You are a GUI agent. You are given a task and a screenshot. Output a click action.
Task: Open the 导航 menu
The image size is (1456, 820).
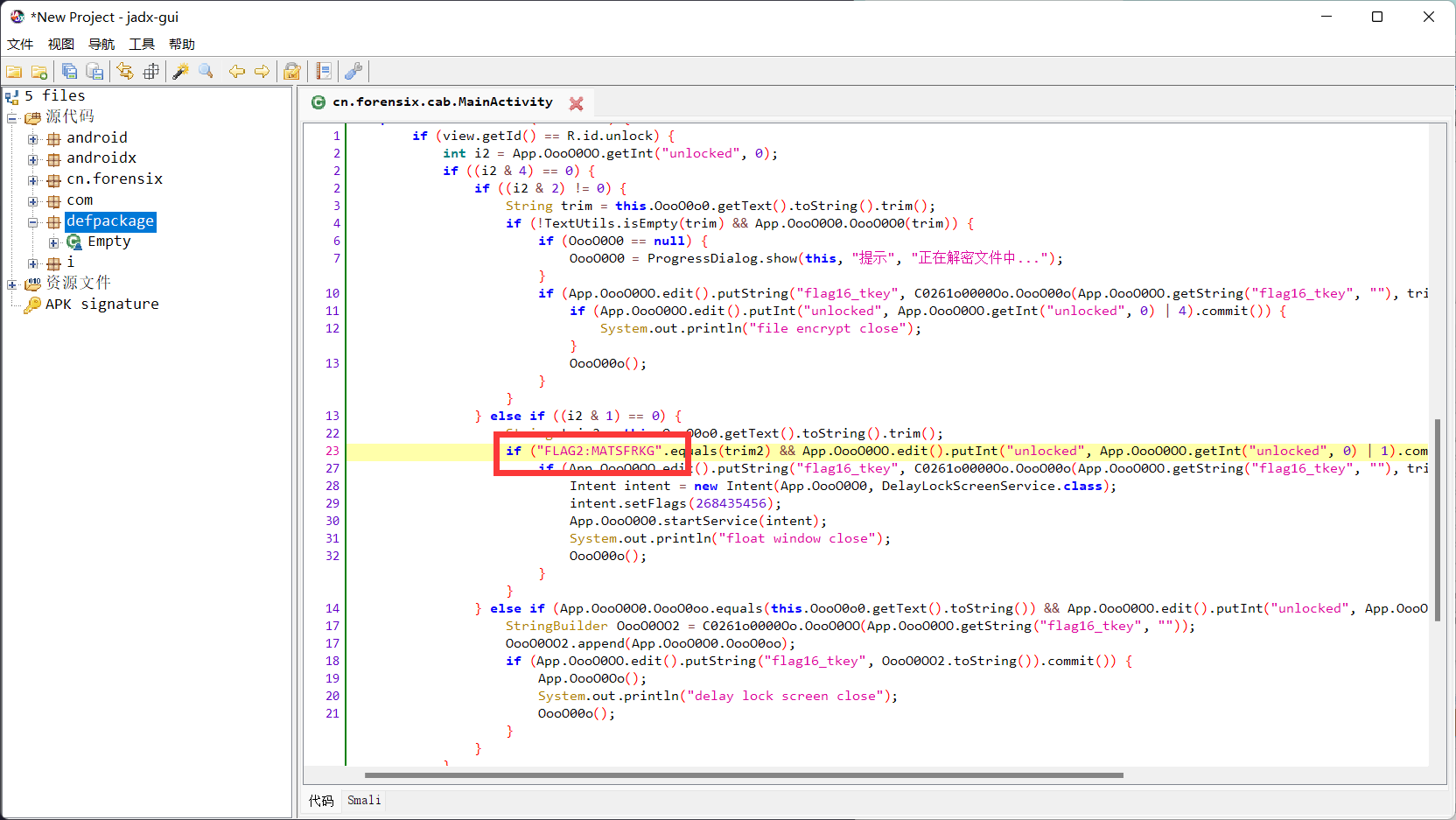101,44
